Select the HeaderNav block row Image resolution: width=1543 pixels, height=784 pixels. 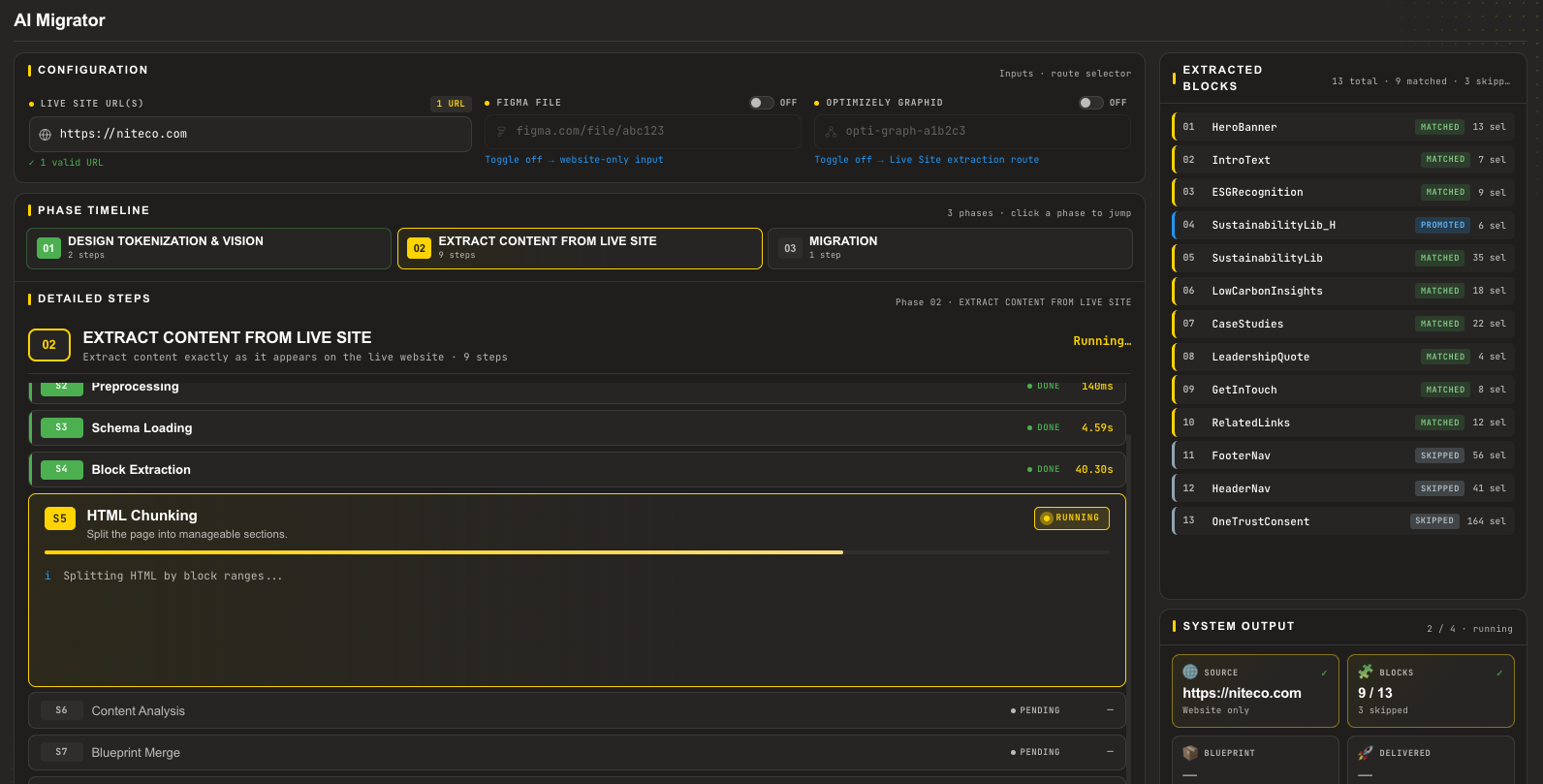(1342, 488)
